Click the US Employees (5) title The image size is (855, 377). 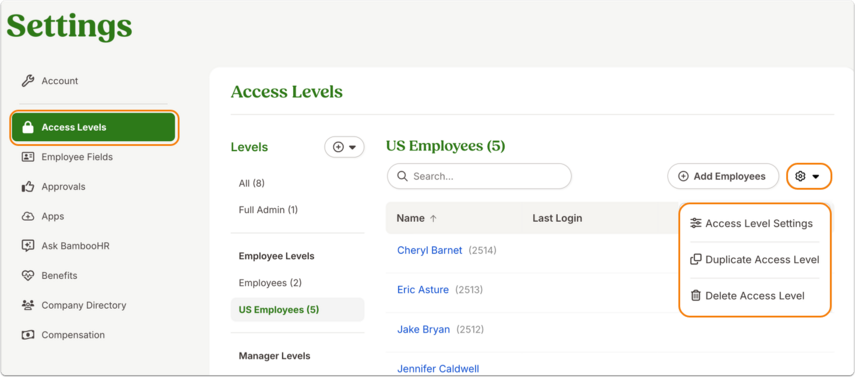point(445,146)
